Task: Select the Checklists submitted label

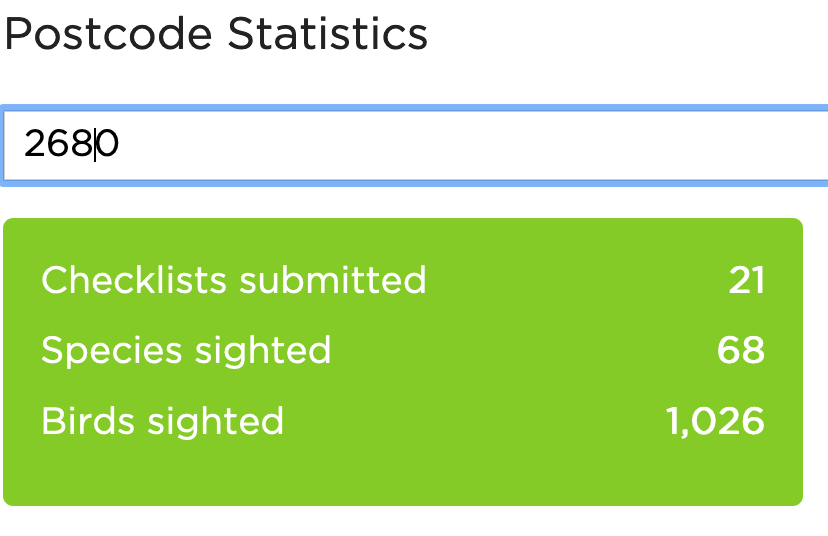Action: pos(234,280)
